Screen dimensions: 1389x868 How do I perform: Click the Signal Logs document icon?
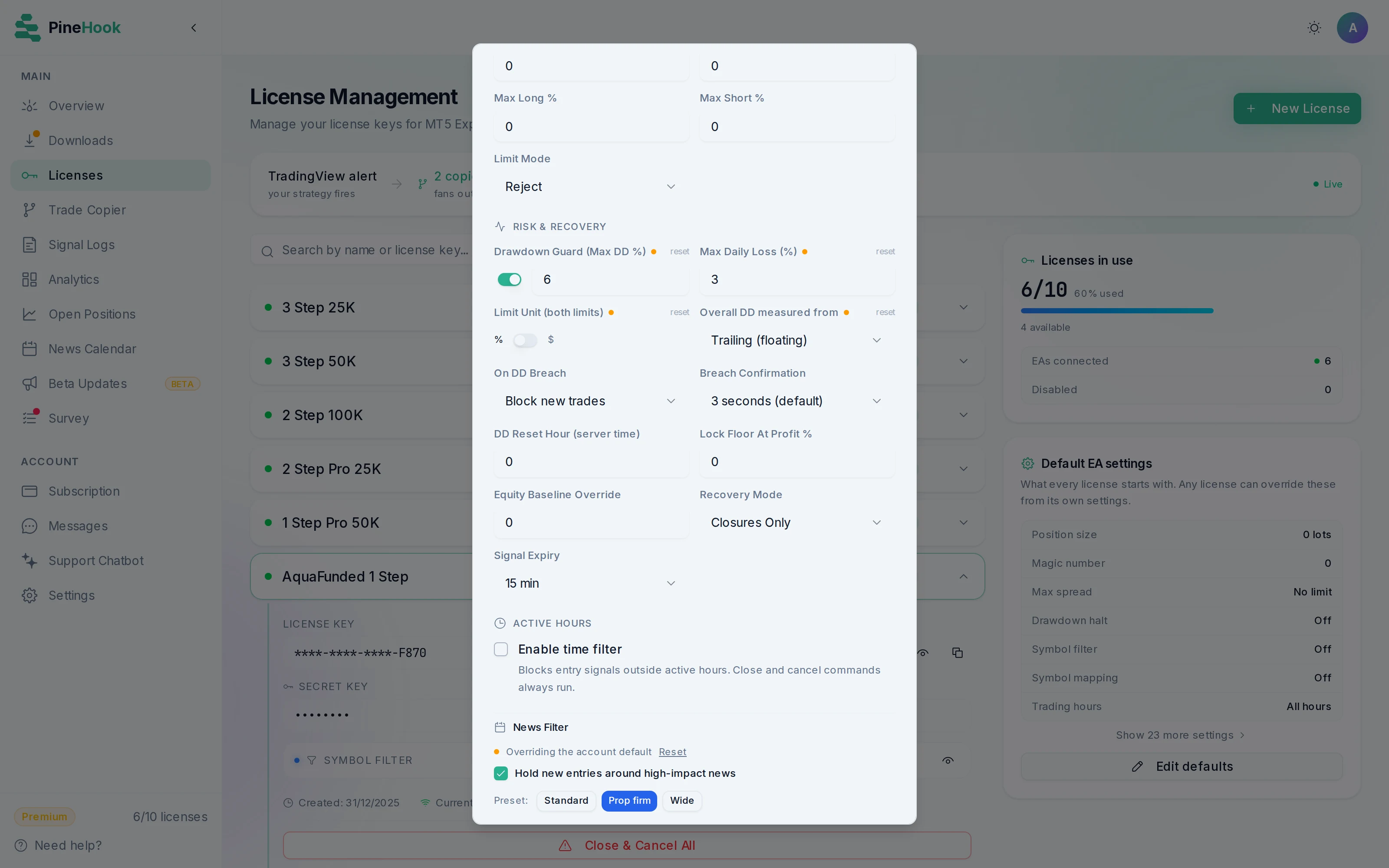tap(29, 245)
